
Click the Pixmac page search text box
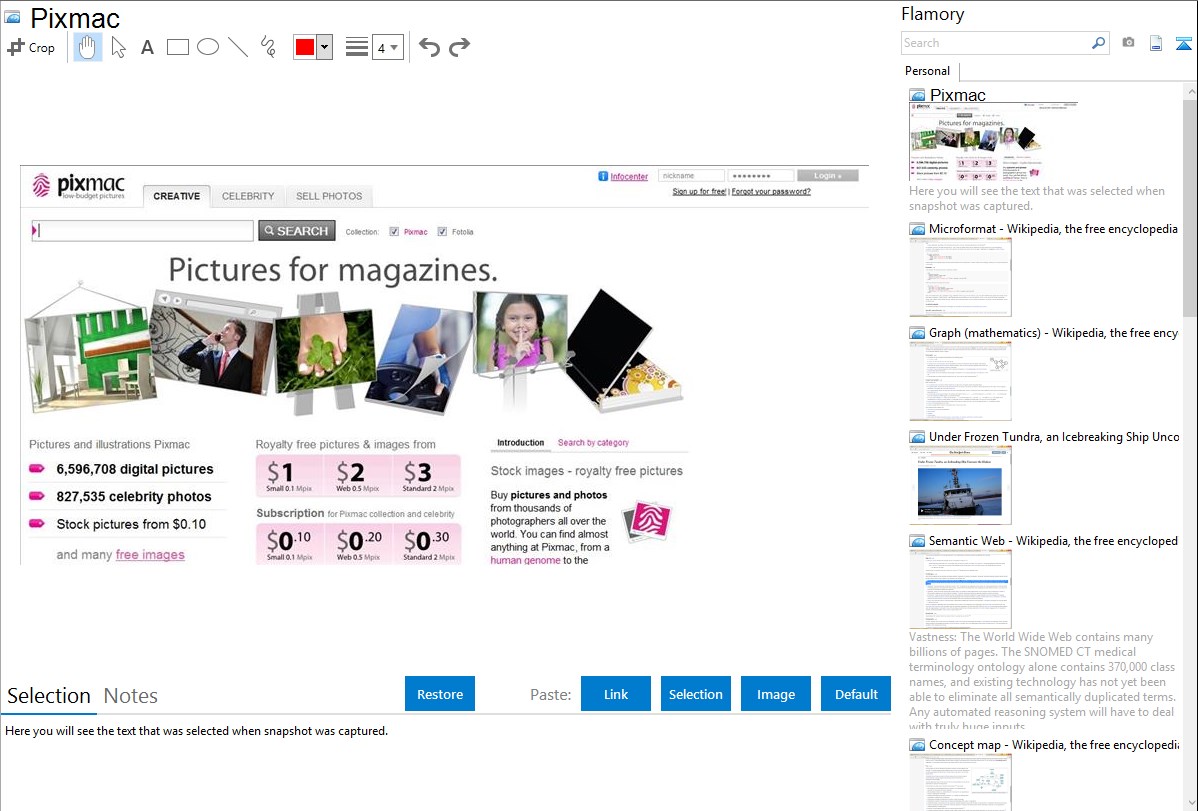143,231
